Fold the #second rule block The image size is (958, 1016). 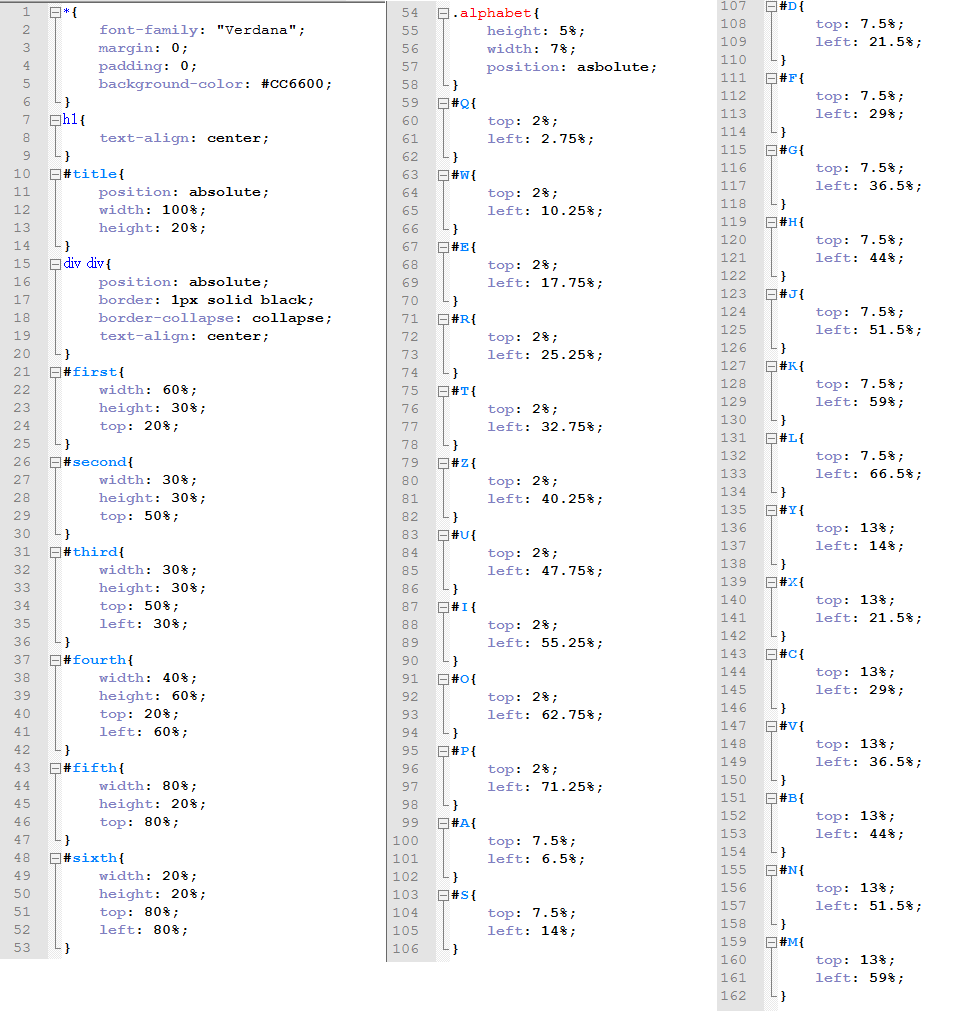[56, 462]
